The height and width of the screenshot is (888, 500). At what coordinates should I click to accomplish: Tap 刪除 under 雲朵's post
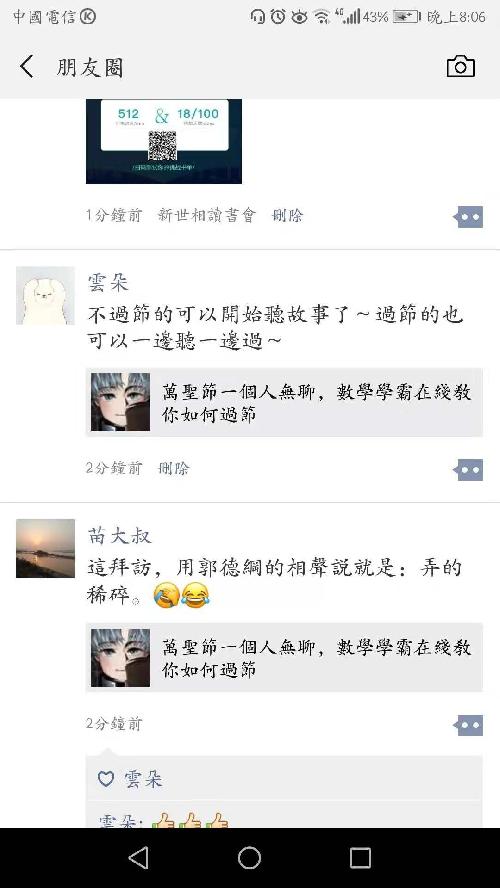[174, 468]
